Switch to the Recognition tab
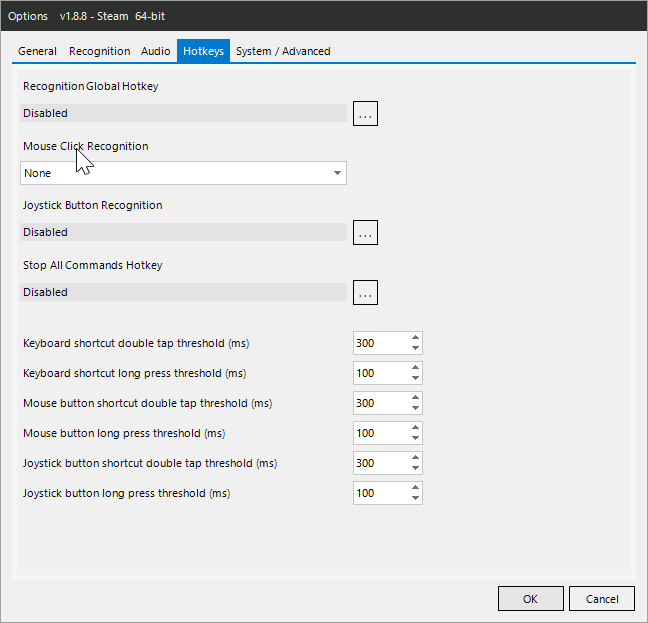The height and width of the screenshot is (623, 648). pos(99,51)
